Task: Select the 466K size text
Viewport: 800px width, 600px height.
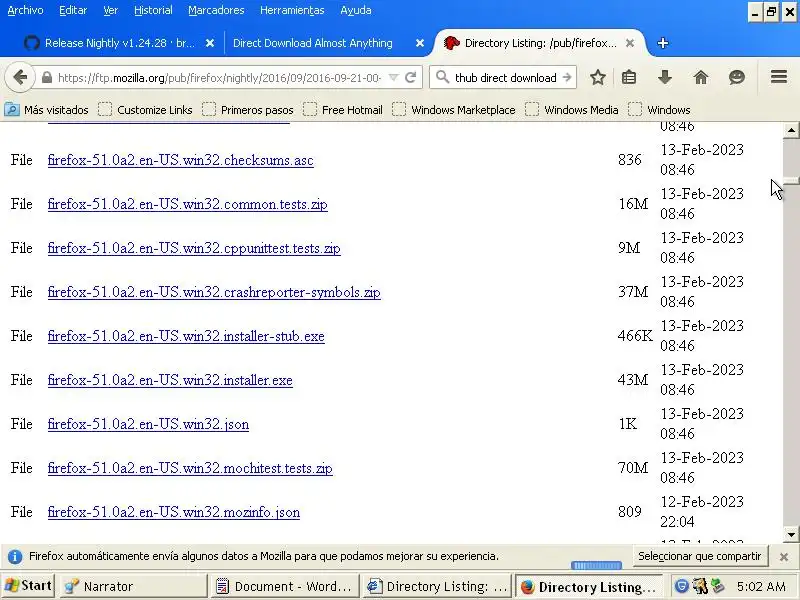Action: pos(635,336)
